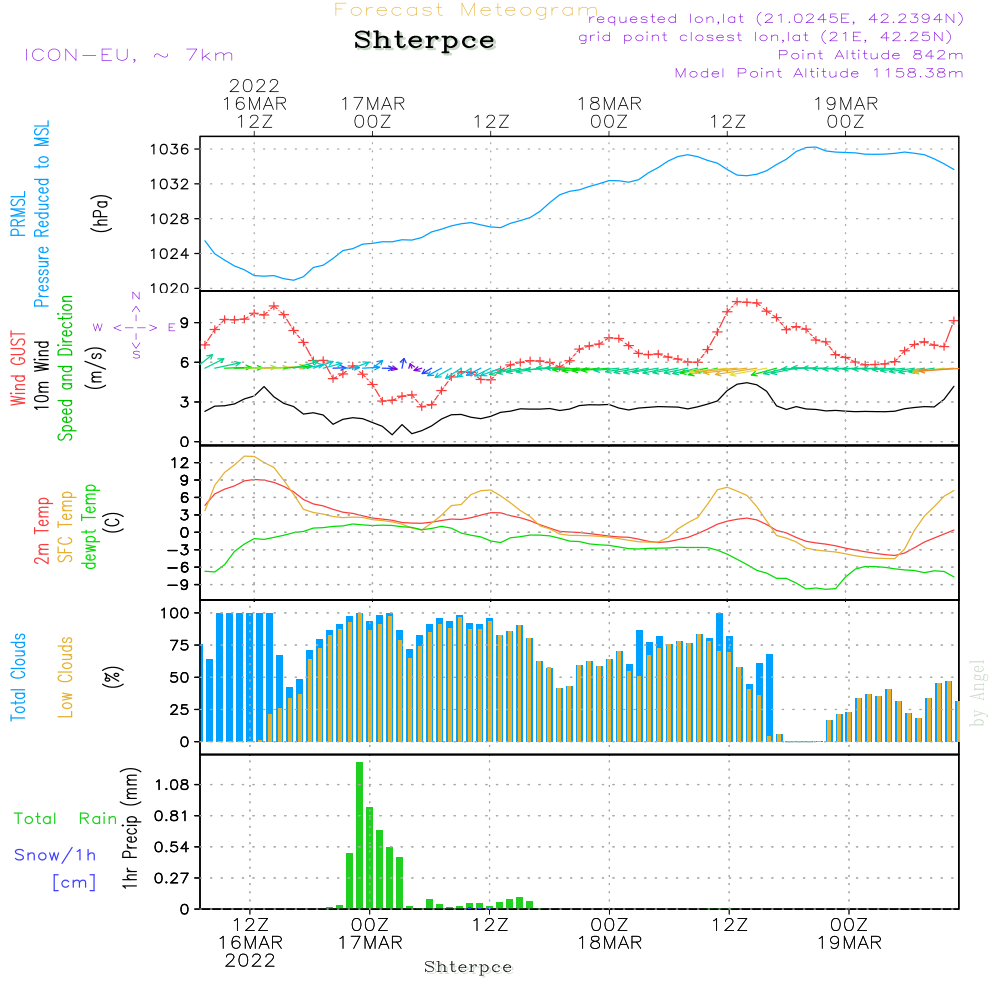Click the dewpt Temp legend label
1000x1000 pixels.
point(89,526)
